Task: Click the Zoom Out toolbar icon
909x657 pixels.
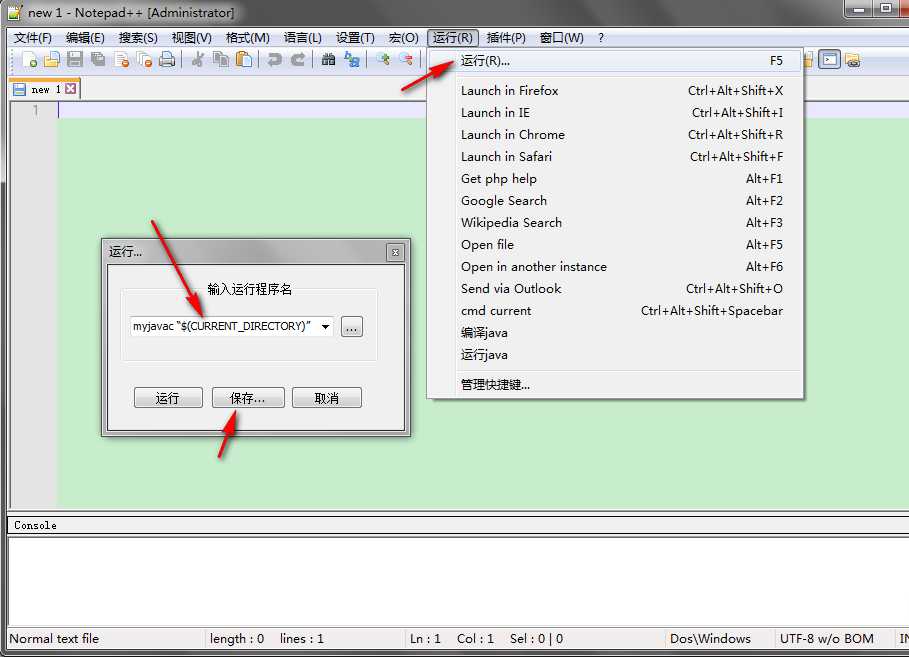Action: click(x=406, y=60)
